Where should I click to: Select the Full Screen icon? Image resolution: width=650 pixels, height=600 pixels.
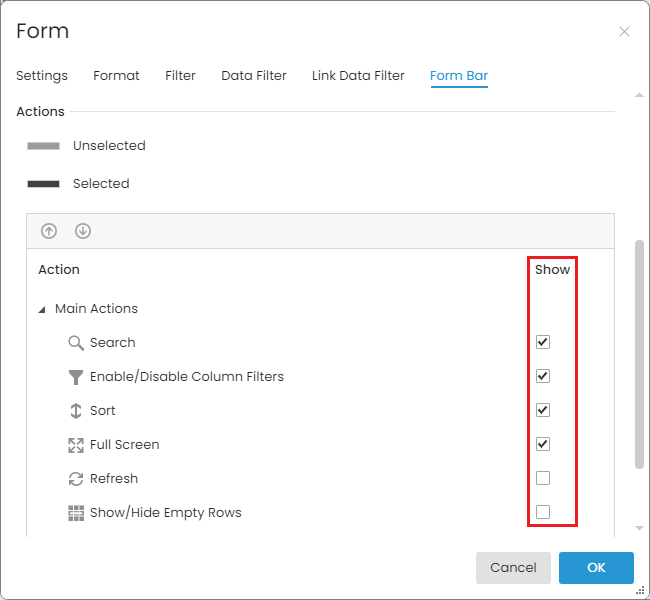tap(76, 445)
